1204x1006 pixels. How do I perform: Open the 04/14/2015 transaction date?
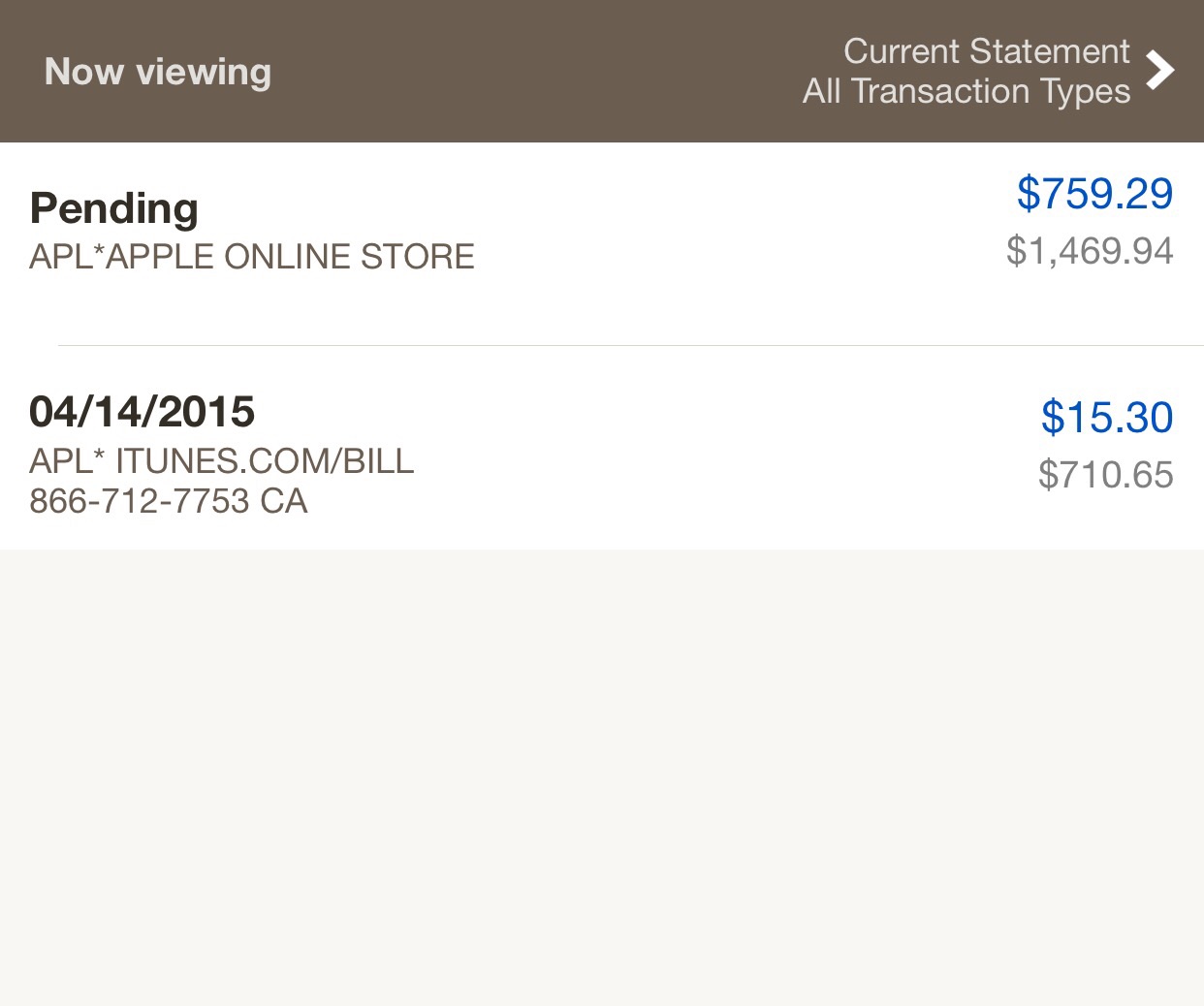point(143,412)
